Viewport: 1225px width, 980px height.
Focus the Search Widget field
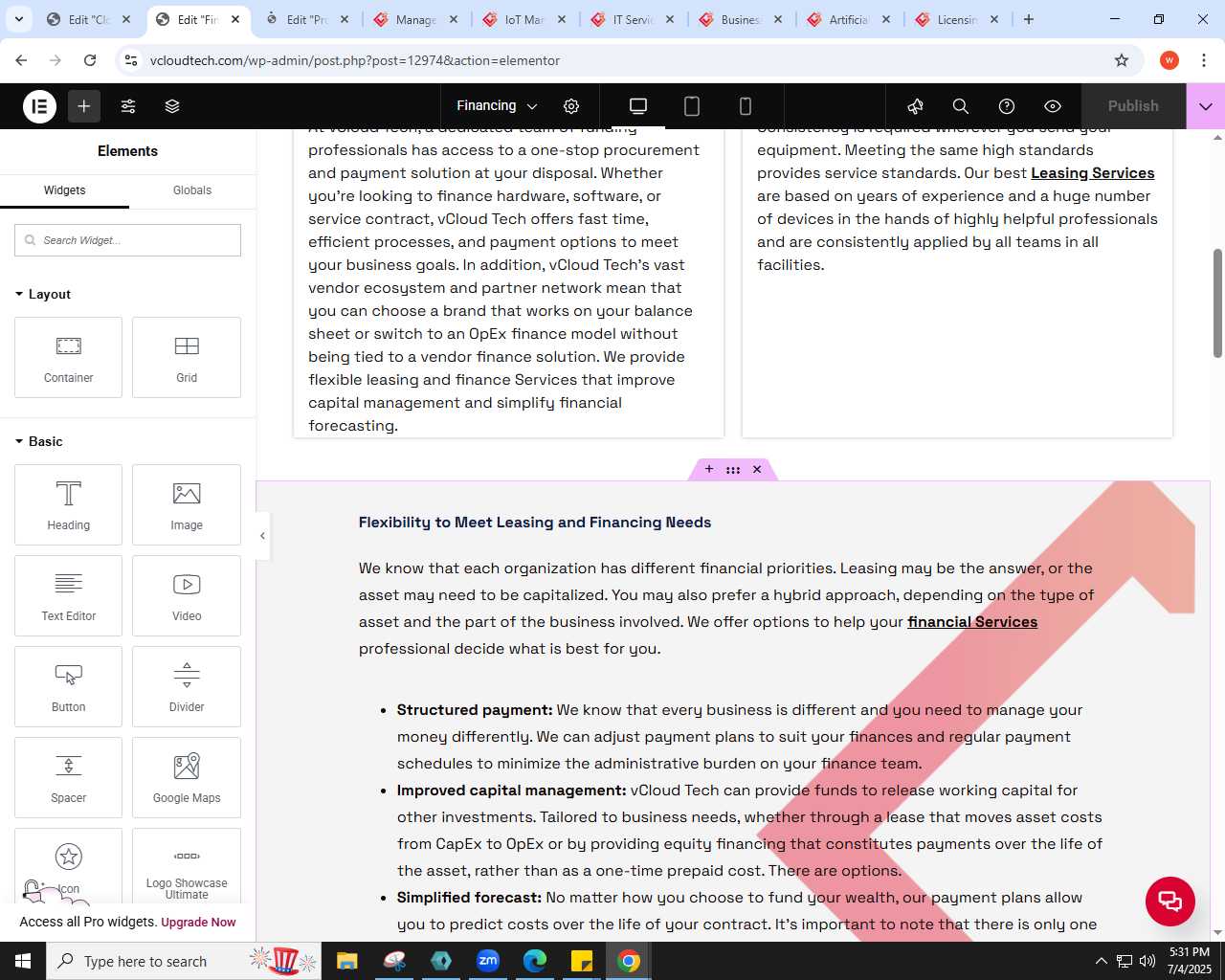point(127,240)
